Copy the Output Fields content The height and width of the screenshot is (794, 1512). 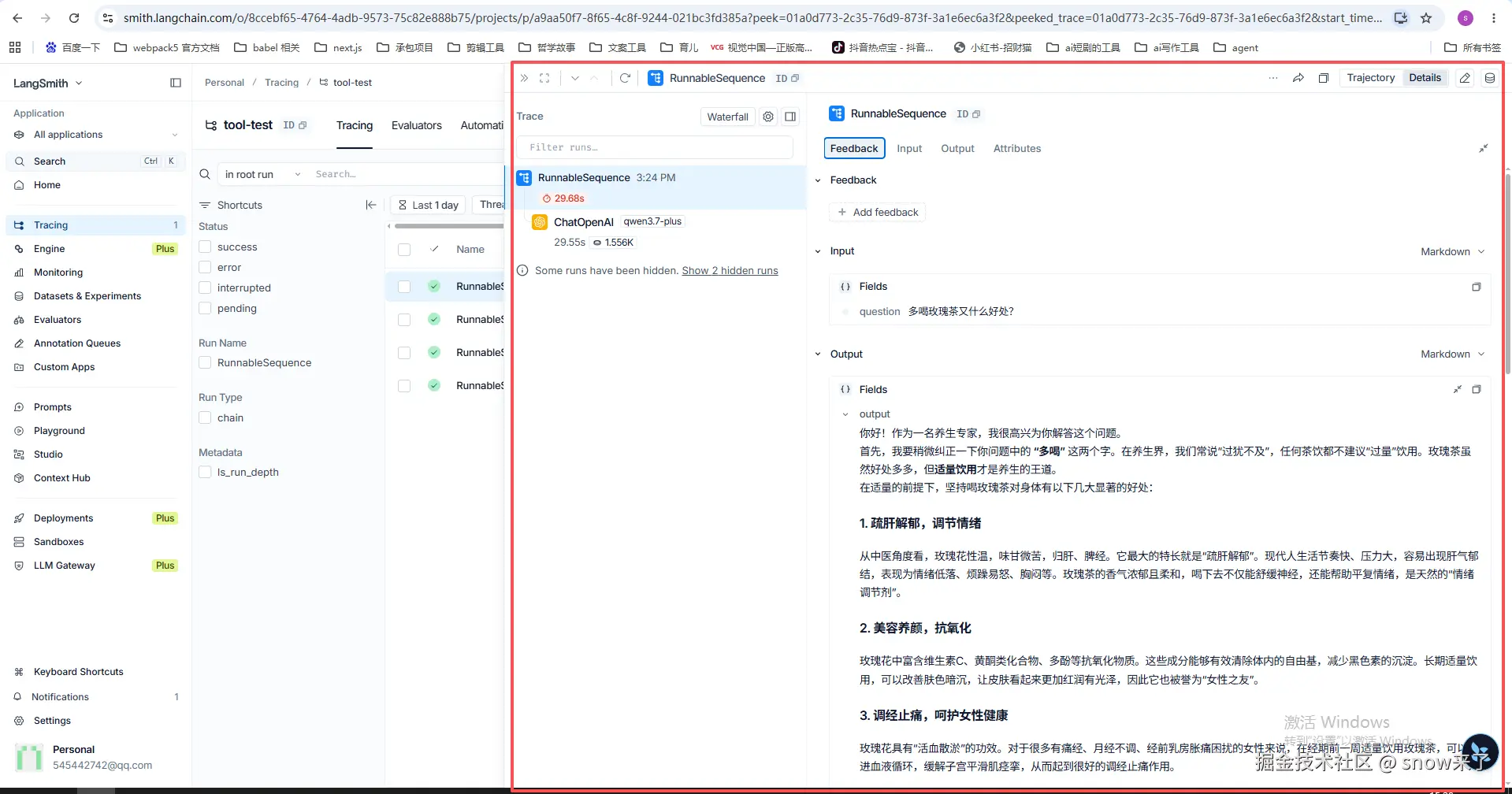pyautogui.click(x=1477, y=389)
